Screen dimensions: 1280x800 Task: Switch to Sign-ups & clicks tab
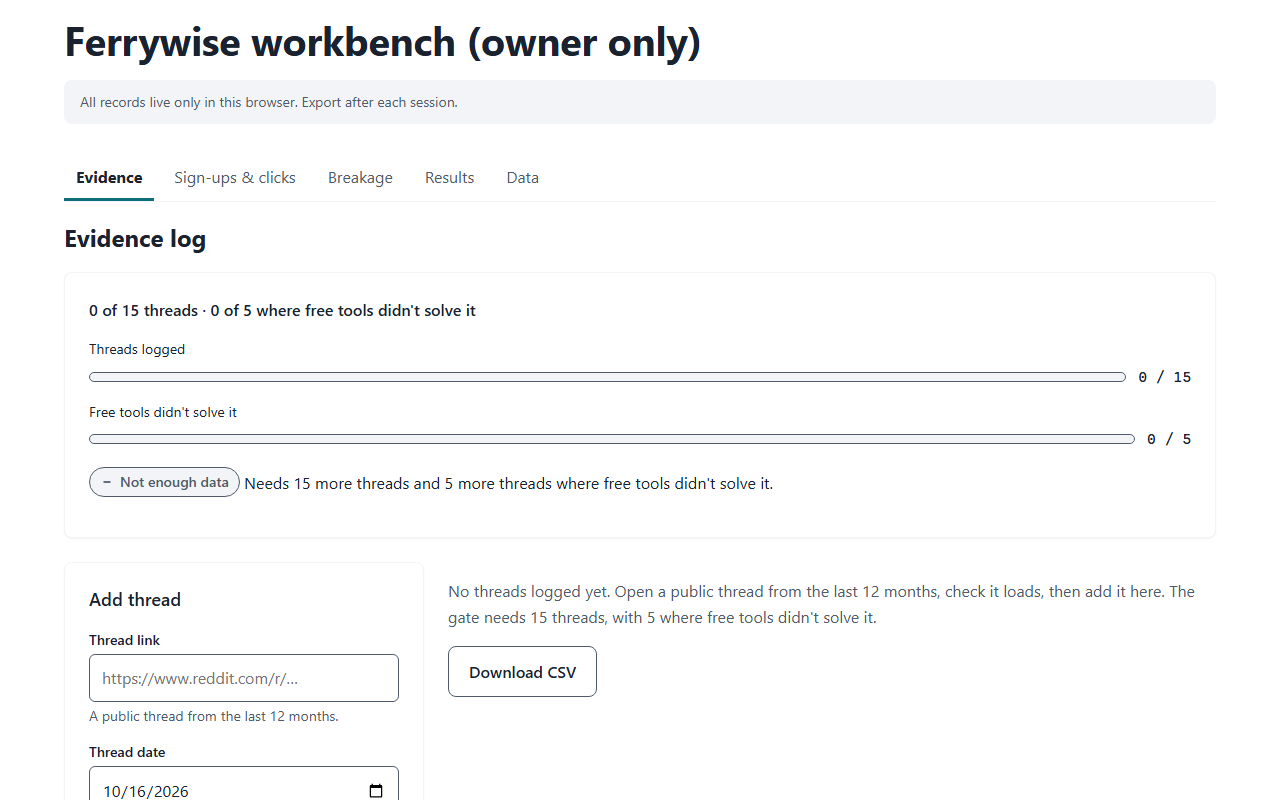(235, 178)
